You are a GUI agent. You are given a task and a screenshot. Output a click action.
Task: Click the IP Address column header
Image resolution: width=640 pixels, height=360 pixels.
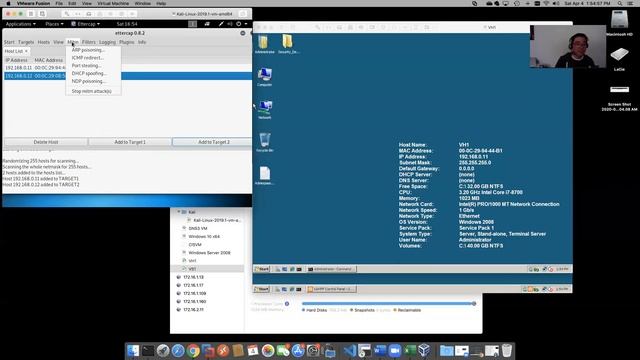coord(16,60)
